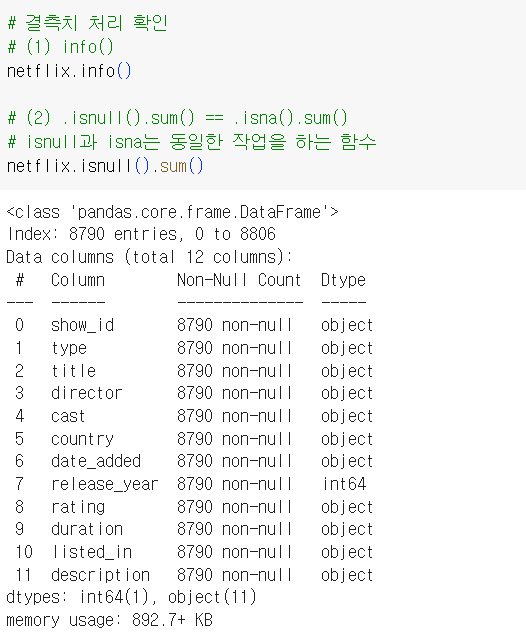526x633 pixels.
Task: Click 'object' dtype in the date_added row
Action: click(347, 461)
